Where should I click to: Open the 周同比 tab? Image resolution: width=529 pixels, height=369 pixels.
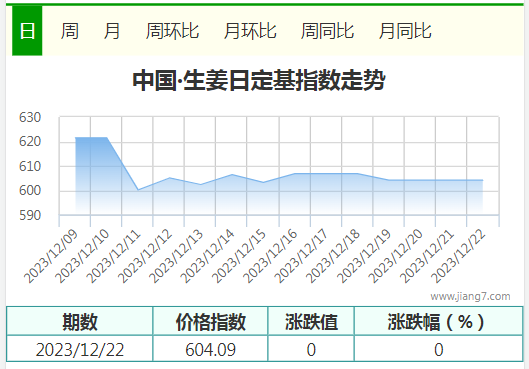pos(327,31)
